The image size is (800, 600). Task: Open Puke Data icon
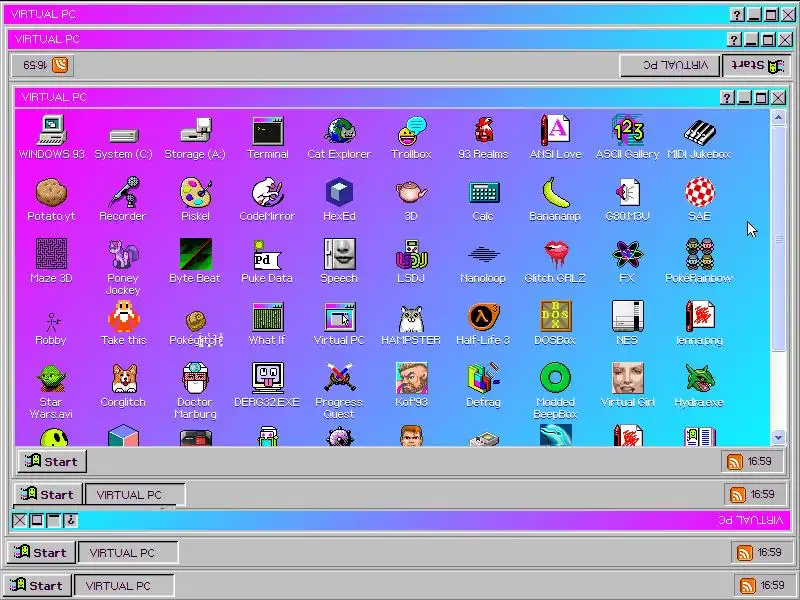(267, 255)
